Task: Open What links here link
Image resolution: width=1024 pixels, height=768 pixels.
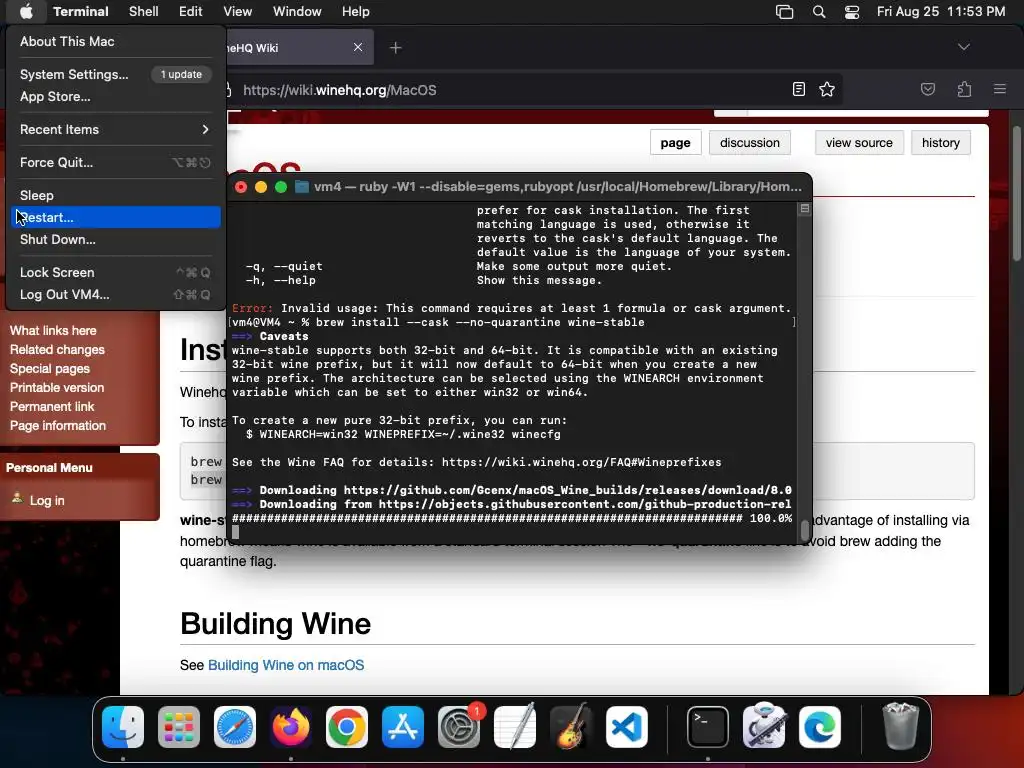Action: [53, 330]
